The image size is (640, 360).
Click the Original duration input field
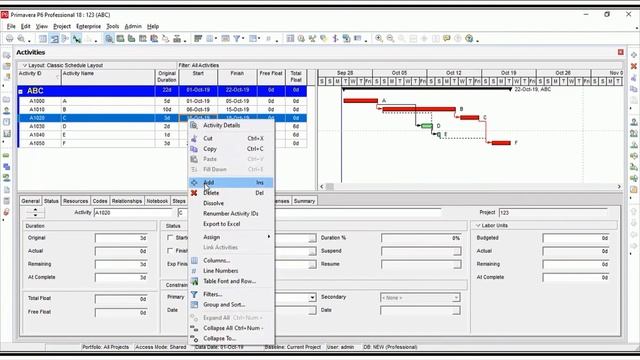click(x=121, y=238)
